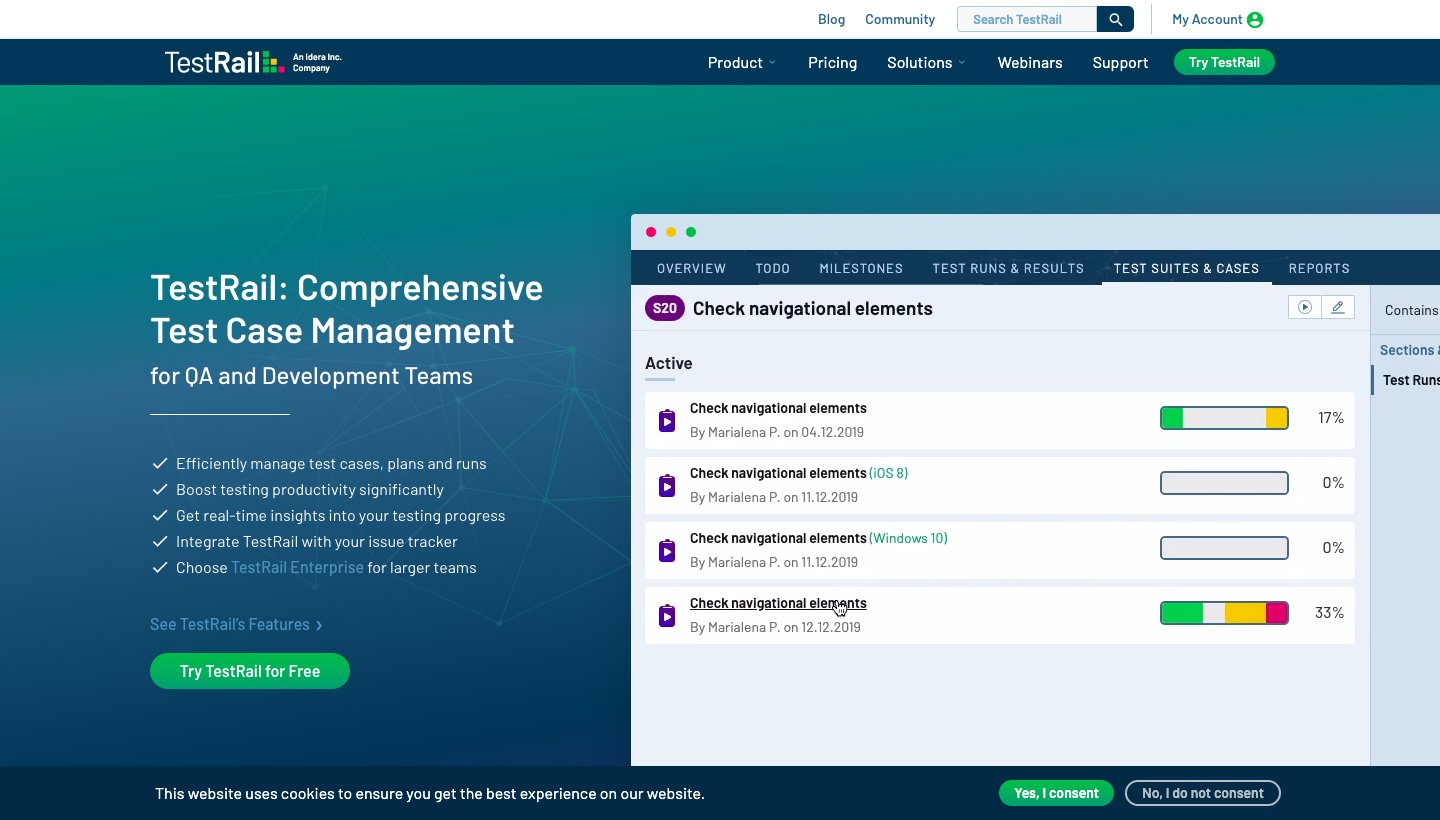
Task: Click the Test Runs item in side panel
Action: (1411, 380)
